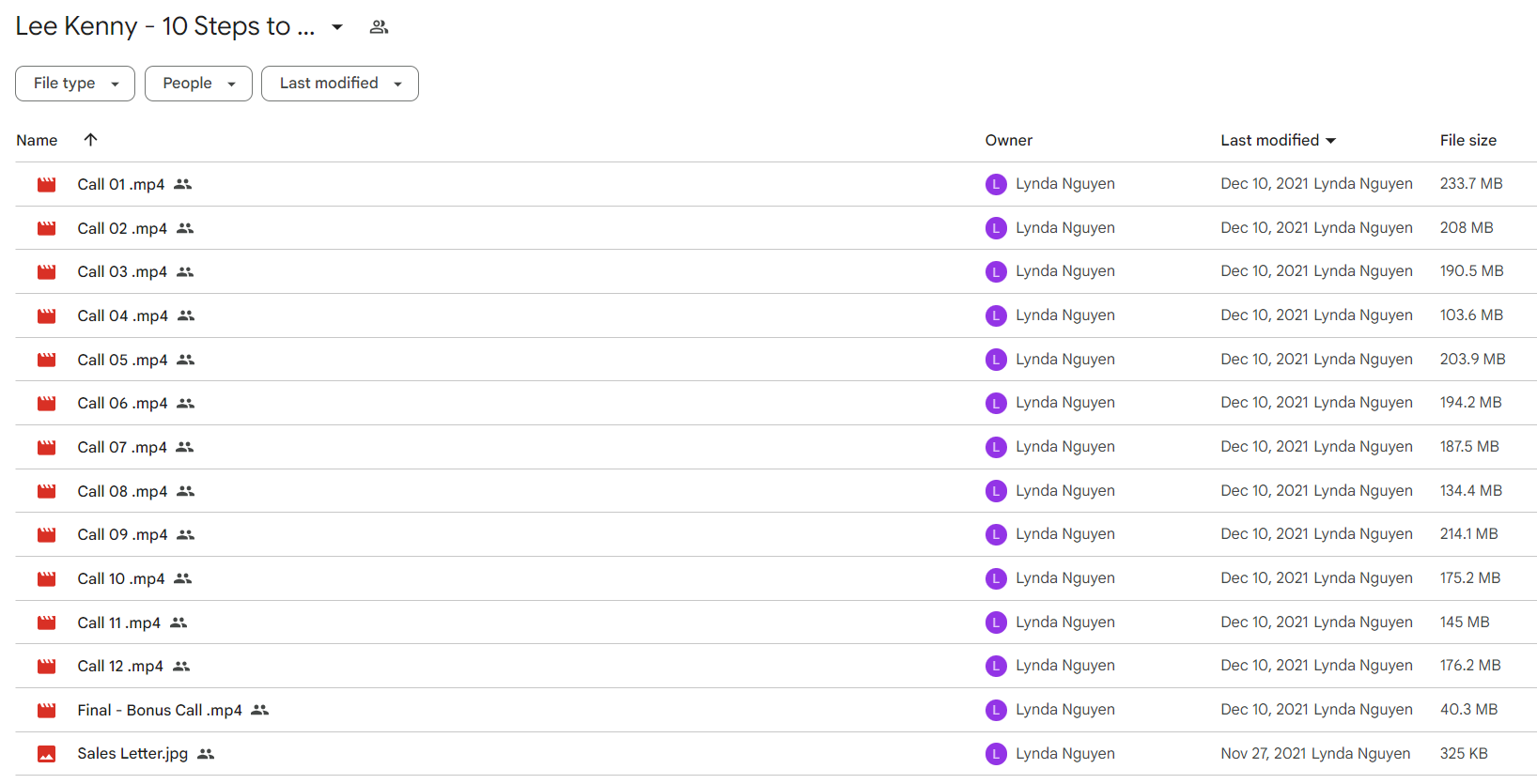Select the file Call 08 .mp4
The width and height of the screenshot is (1537, 784).
(x=122, y=491)
